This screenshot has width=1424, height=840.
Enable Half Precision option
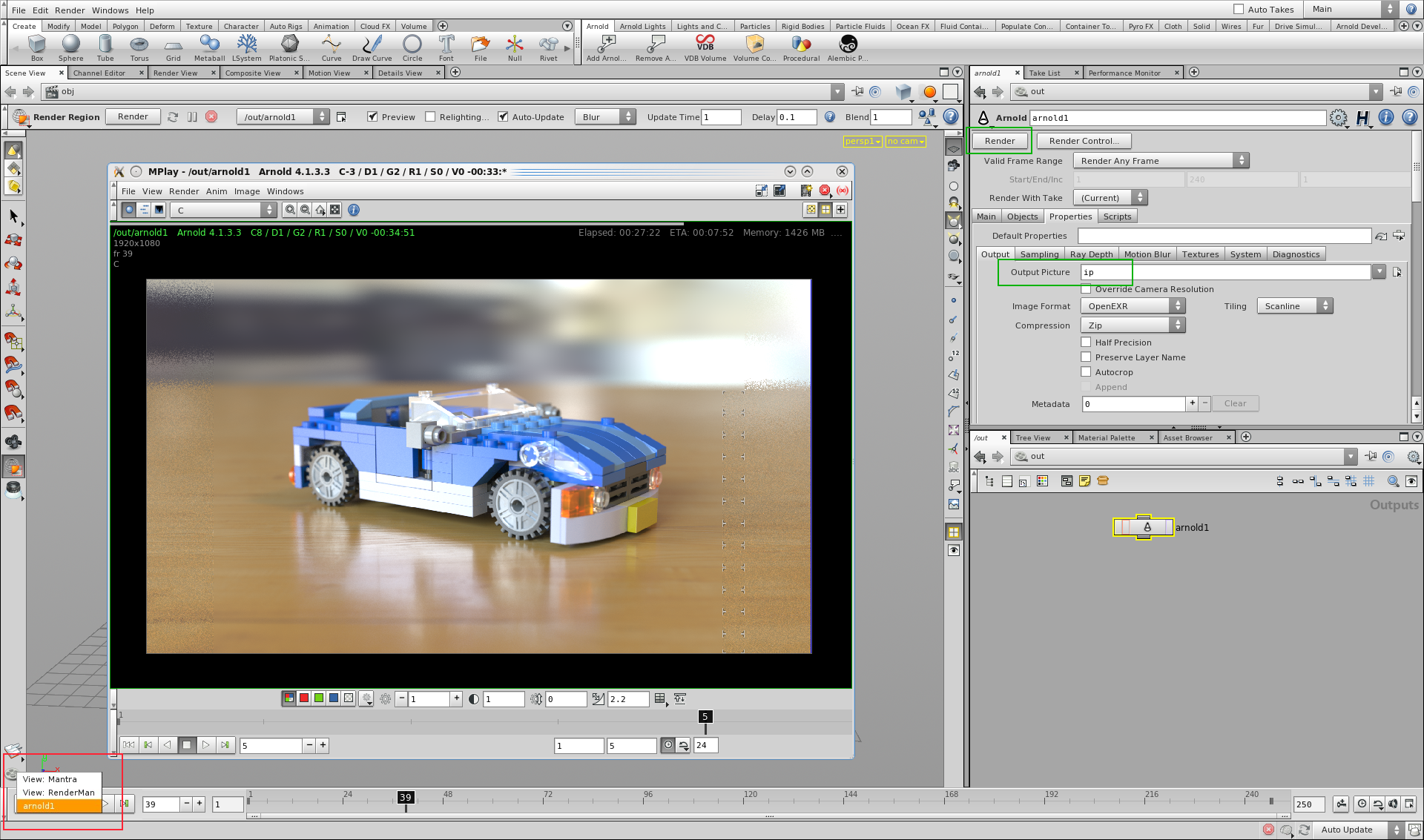(x=1086, y=343)
